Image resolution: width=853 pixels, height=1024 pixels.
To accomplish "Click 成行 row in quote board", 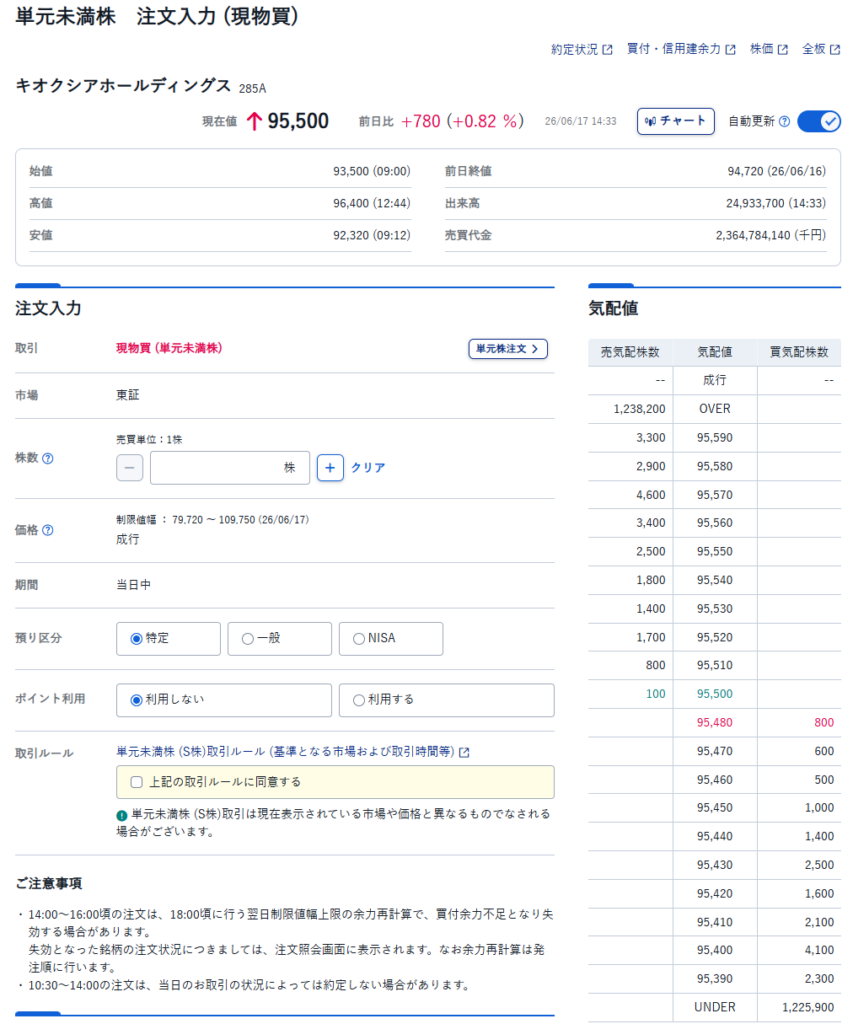I will tap(715, 380).
